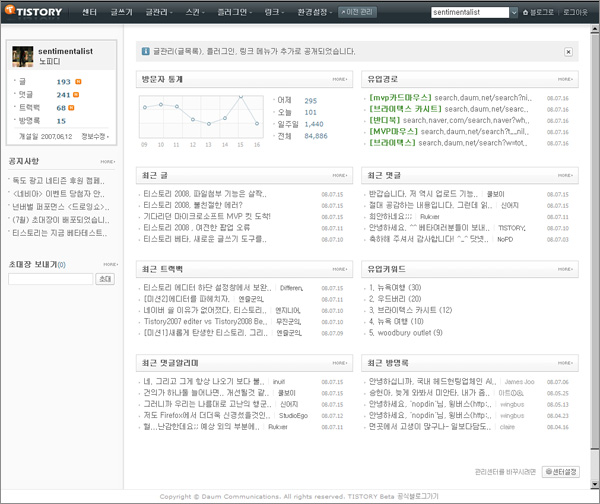Screen dimensions: 600x504
Task: Click the orange icon beside 댓글 241
Action: click(x=76, y=95)
